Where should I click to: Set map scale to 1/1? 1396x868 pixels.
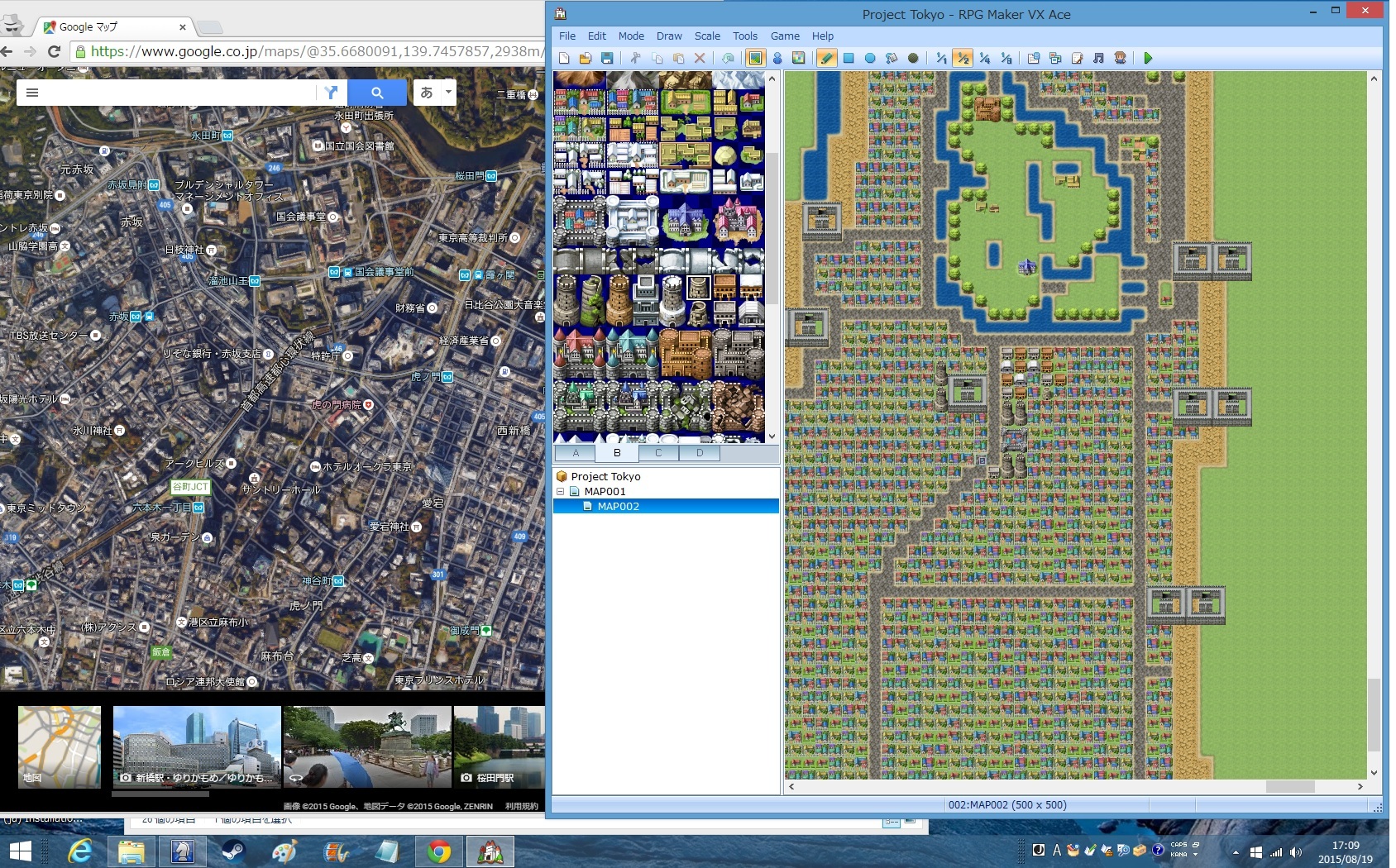point(941,58)
